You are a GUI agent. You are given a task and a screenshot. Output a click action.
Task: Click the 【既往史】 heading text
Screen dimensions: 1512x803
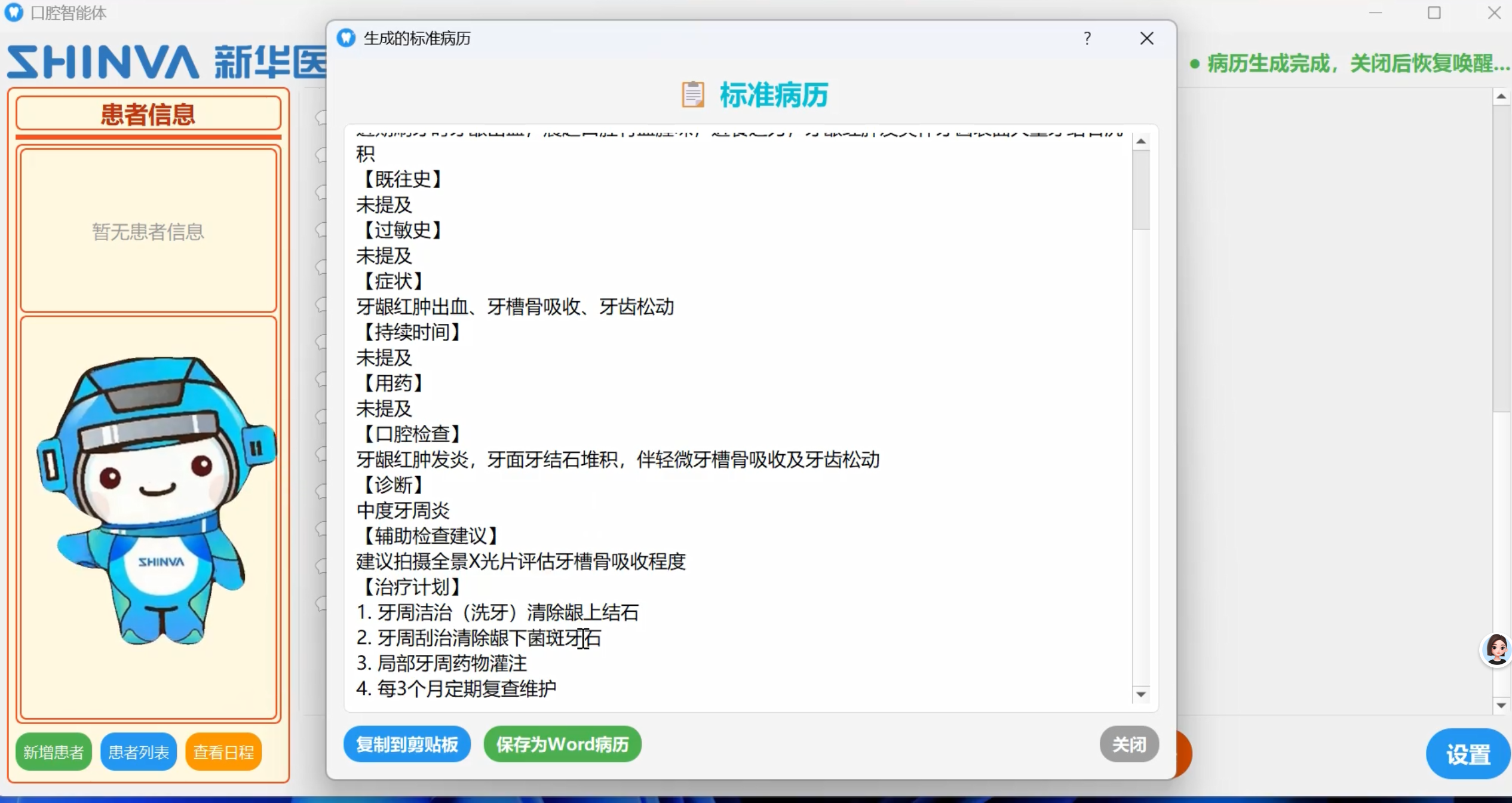[x=403, y=179]
